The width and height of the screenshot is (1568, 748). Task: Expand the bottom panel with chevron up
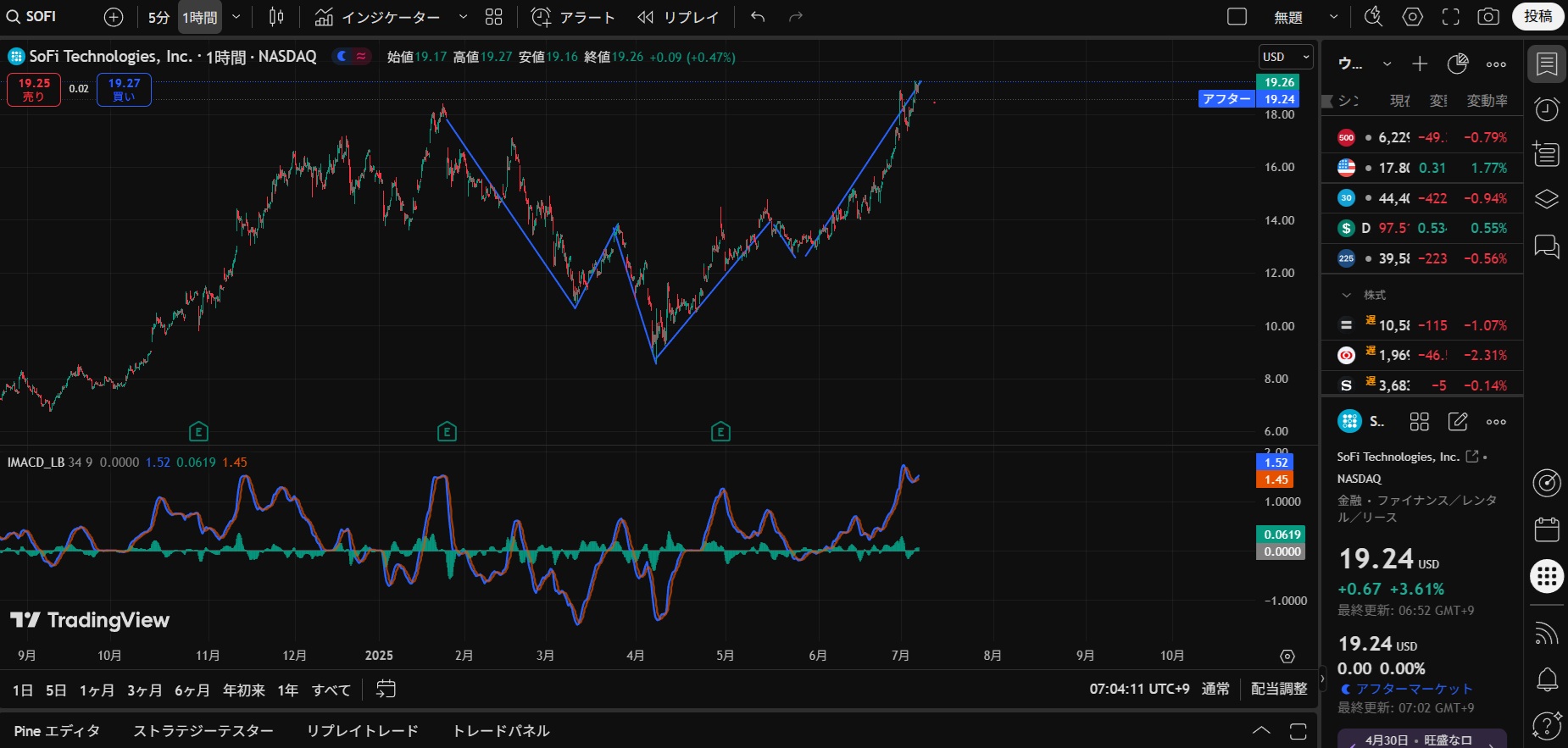click(1261, 730)
